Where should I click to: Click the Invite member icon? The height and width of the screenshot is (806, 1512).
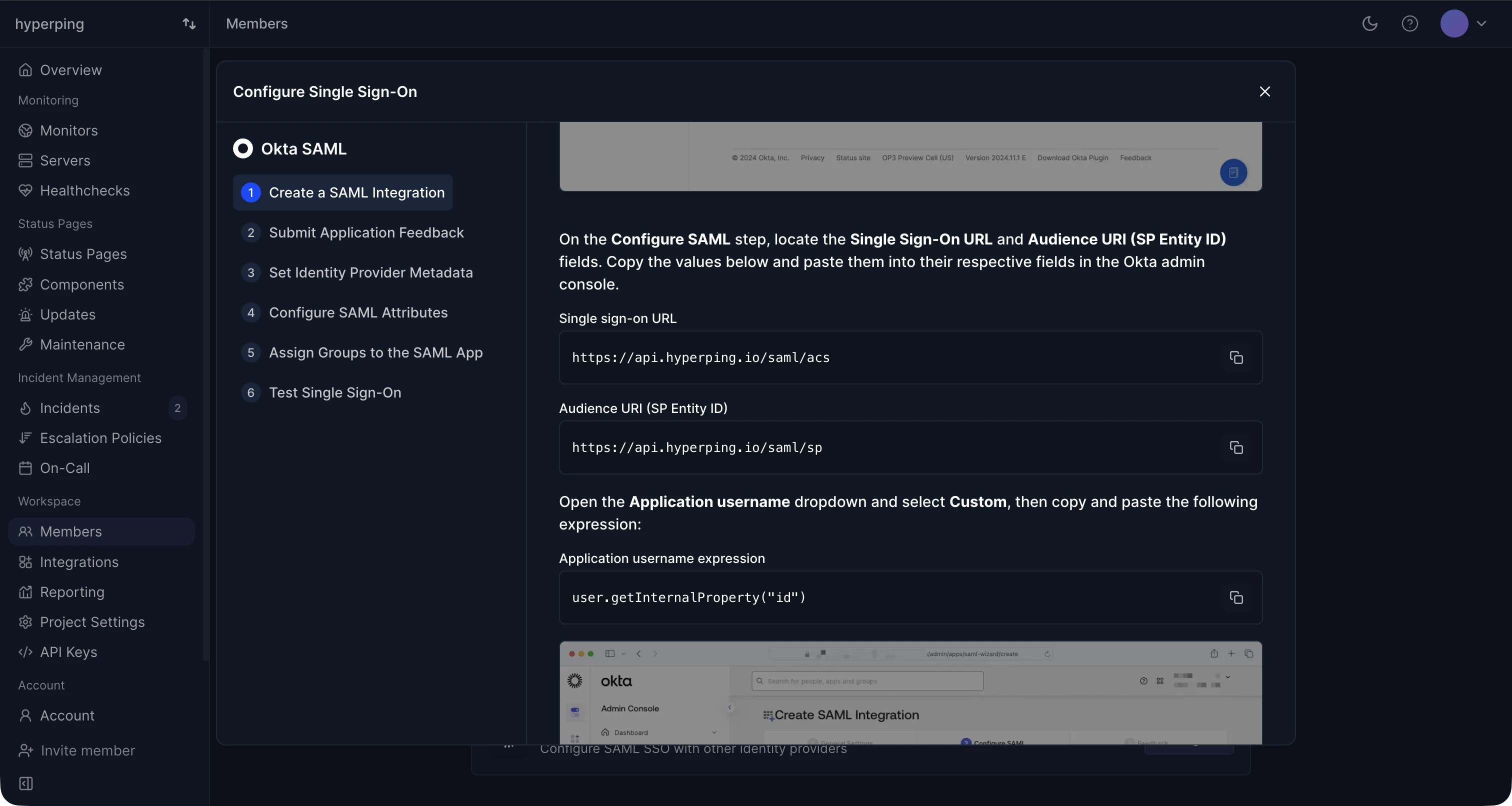click(x=26, y=750)
